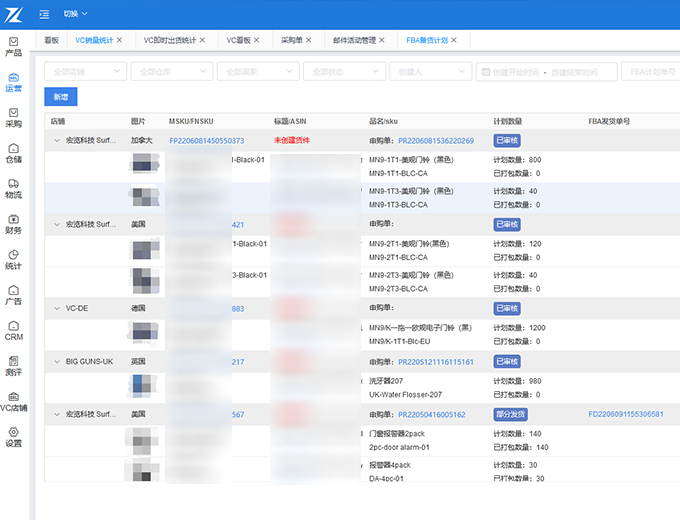Open the 采购 sidebar module
The width and height of the screenshot is (680, 520).
13,118
